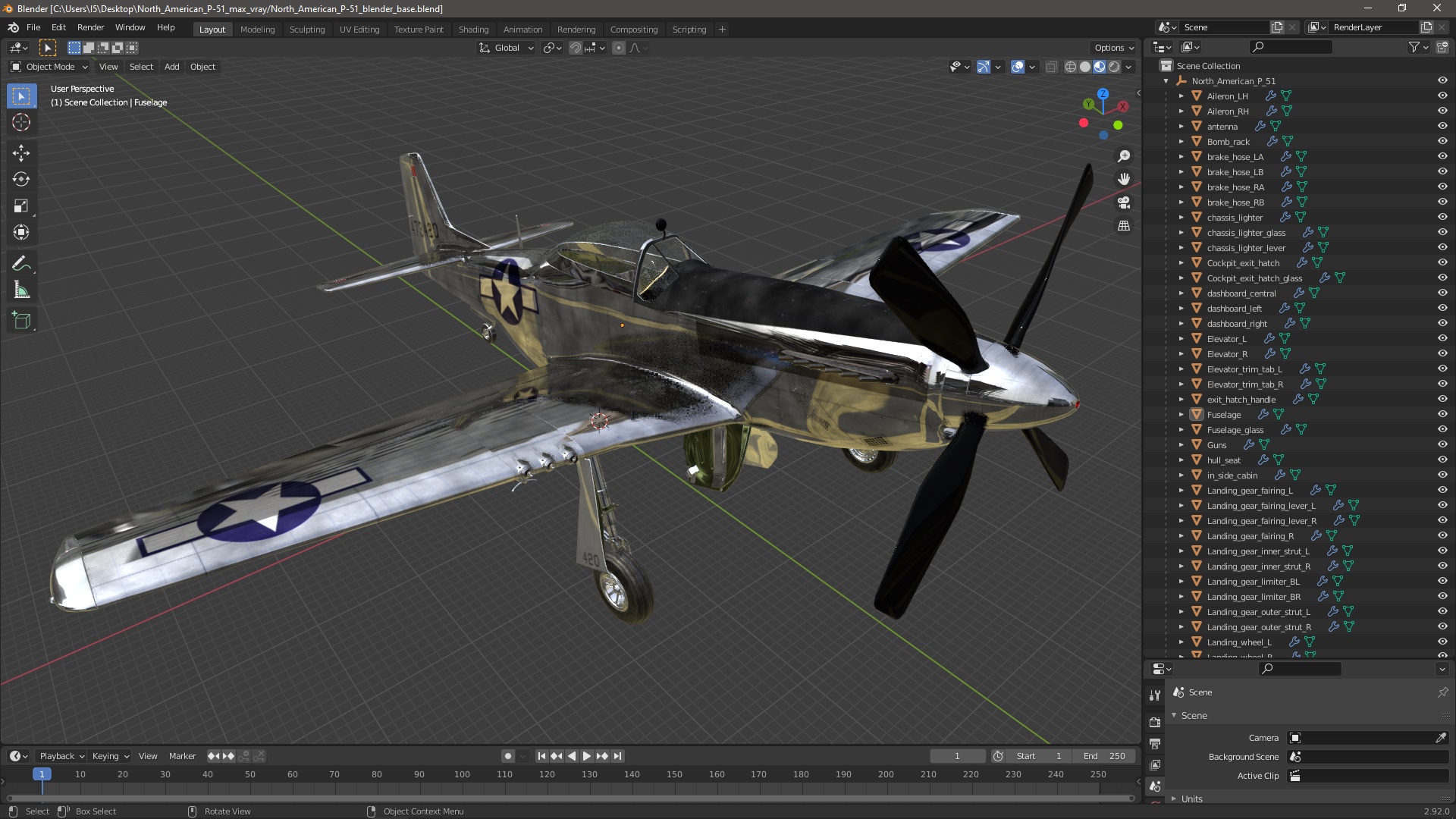Open the Keying dropdown
1456x819 pixels.
pos(110,756)
